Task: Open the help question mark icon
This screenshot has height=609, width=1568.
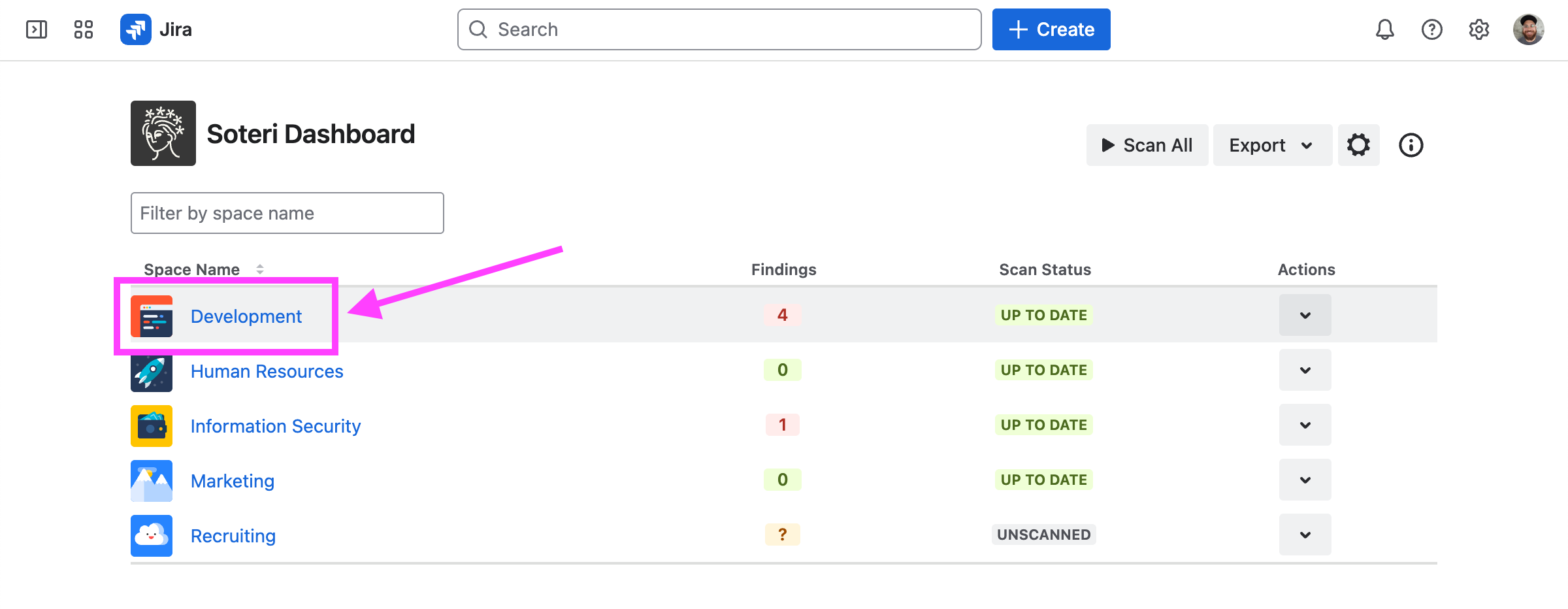Action: pyautogui.click(x=1431, y=29)
